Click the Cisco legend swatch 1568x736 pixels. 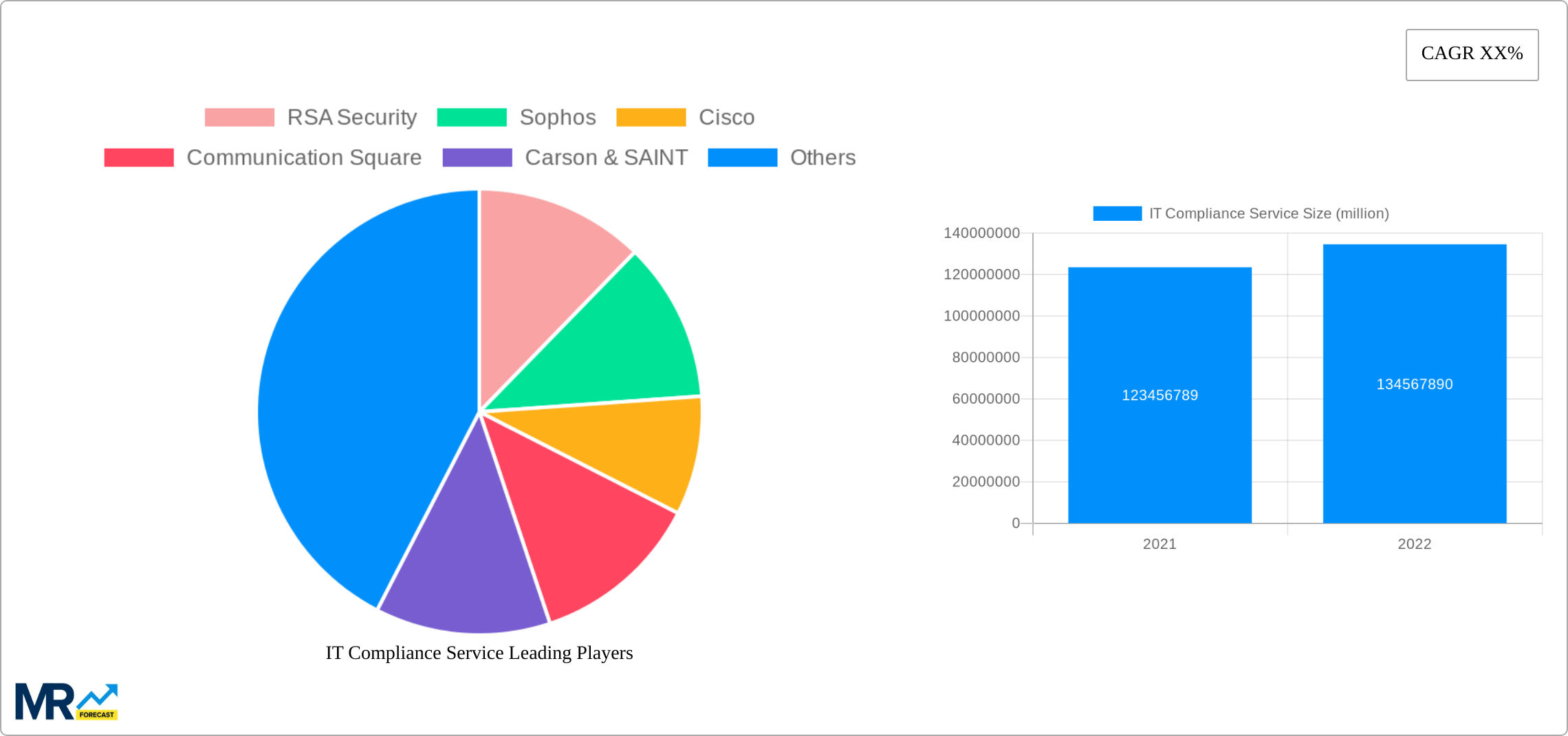click(x=651, y=117)
